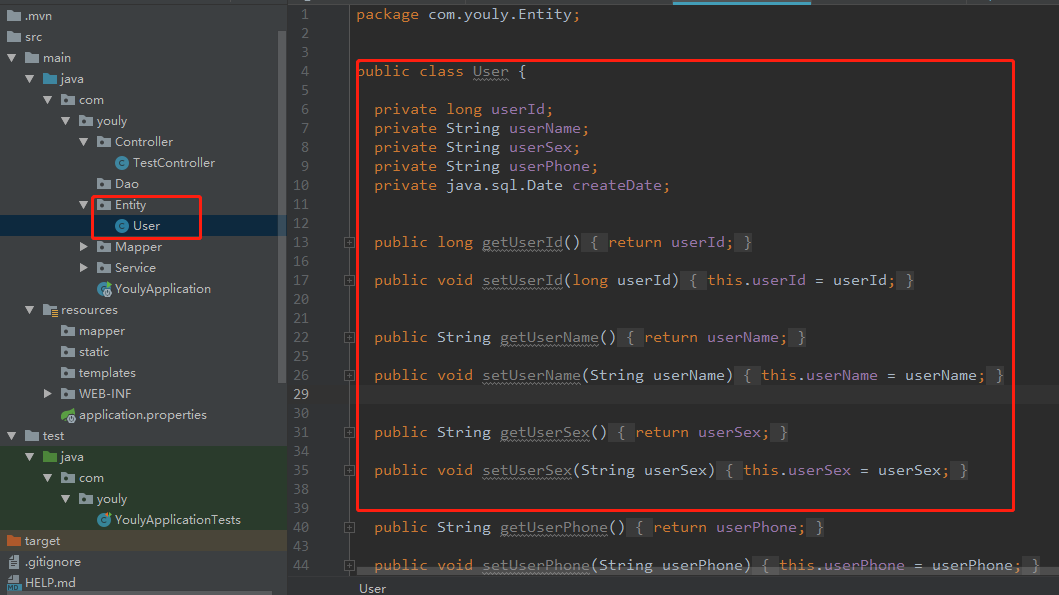Collapse the Controller package arrow
The image size is (1059, 595).
(84, 142)
